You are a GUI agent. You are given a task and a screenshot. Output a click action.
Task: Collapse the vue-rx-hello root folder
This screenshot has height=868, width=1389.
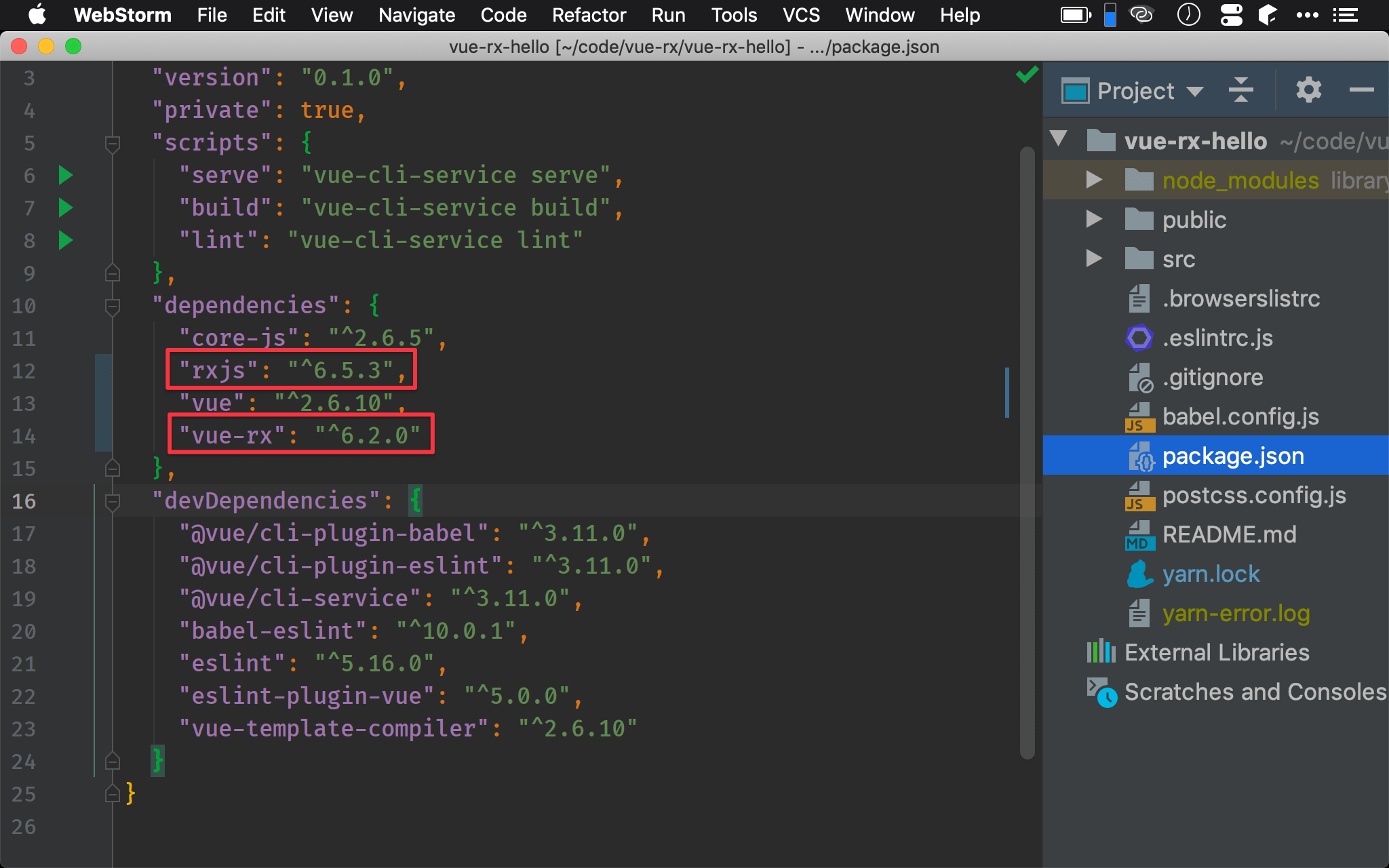[1058, 139]
